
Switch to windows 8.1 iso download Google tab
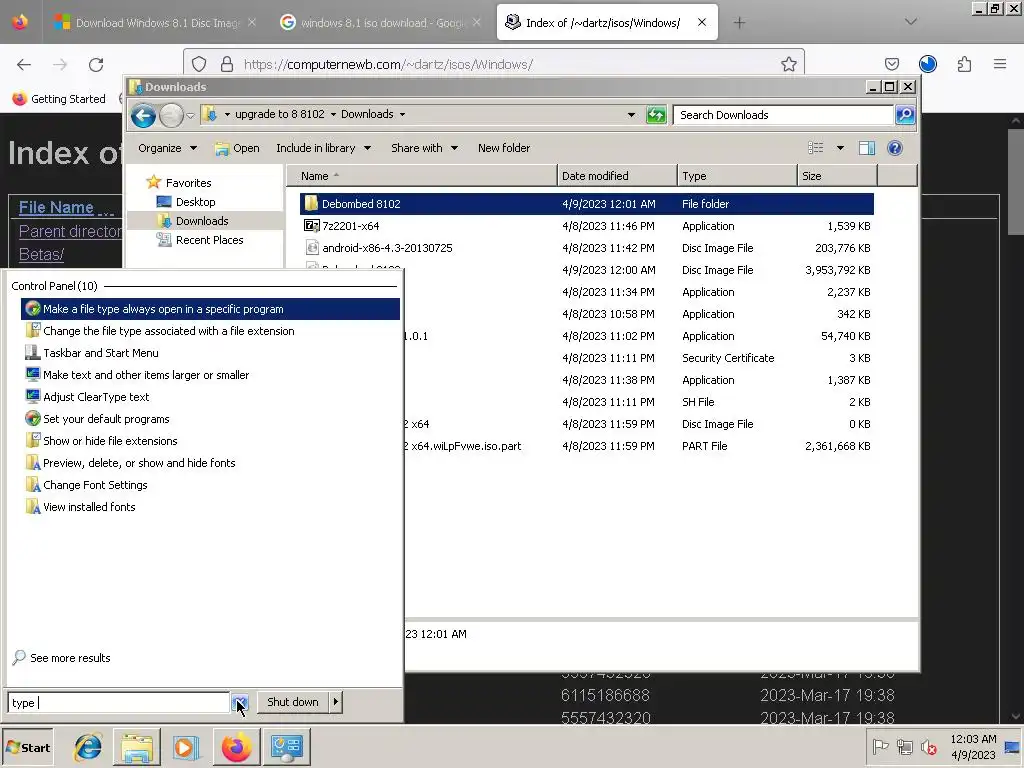click(381, 23)
